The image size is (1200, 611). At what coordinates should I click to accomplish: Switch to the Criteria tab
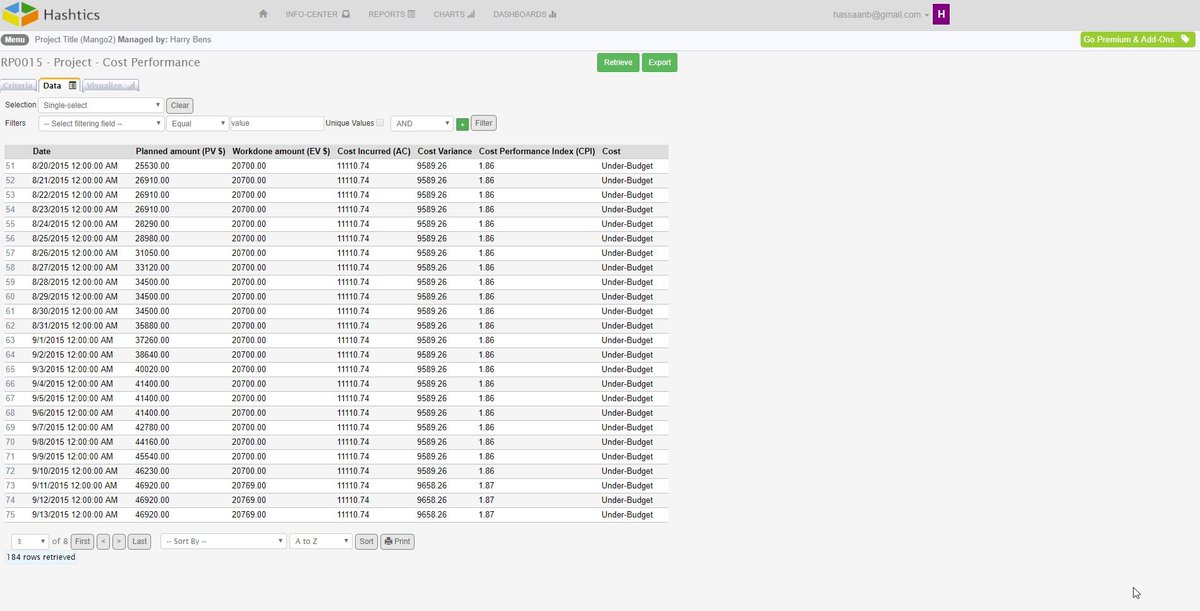click(19, 86)
